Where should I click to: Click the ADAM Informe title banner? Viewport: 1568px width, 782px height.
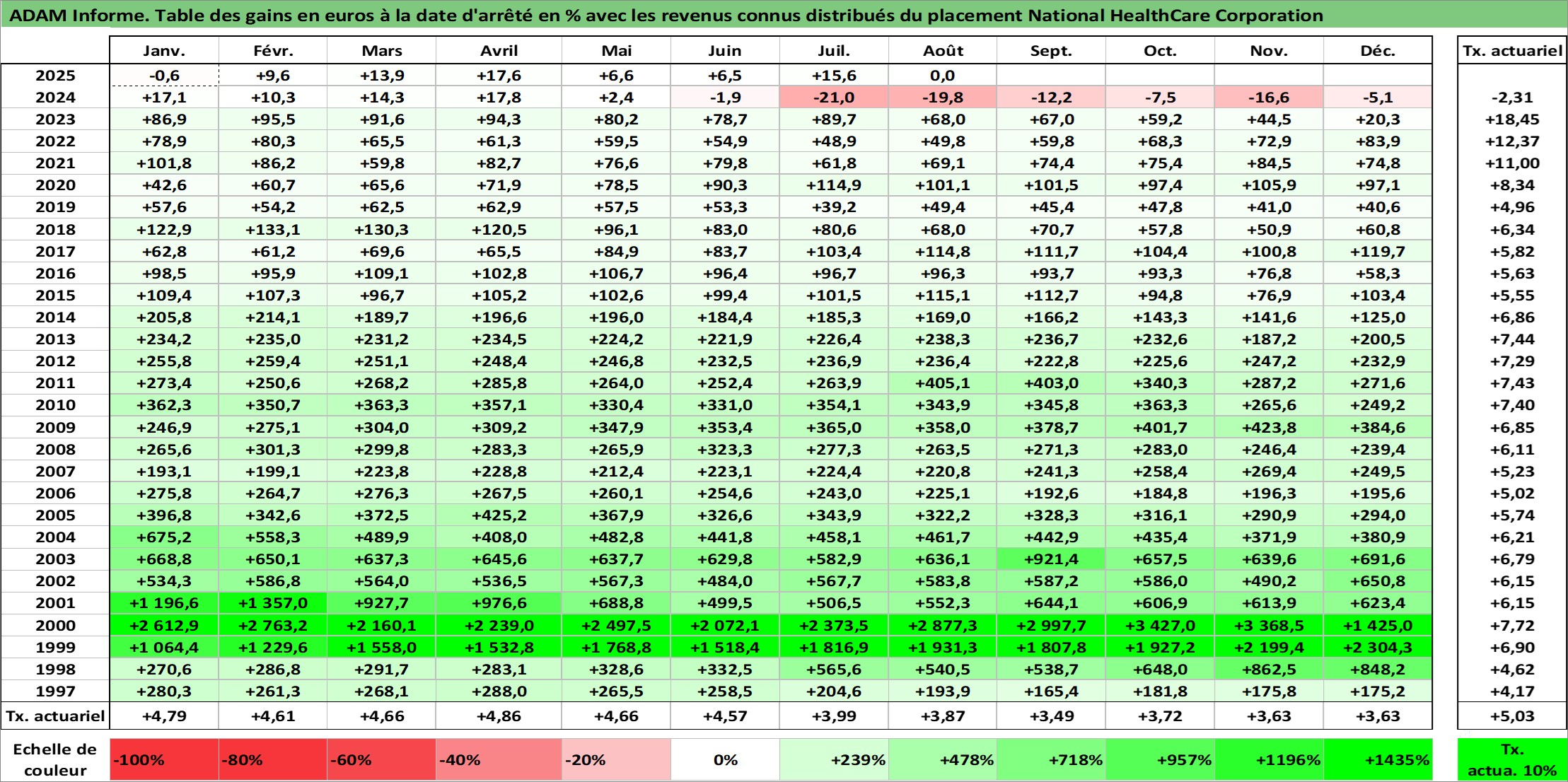point(784,15)
